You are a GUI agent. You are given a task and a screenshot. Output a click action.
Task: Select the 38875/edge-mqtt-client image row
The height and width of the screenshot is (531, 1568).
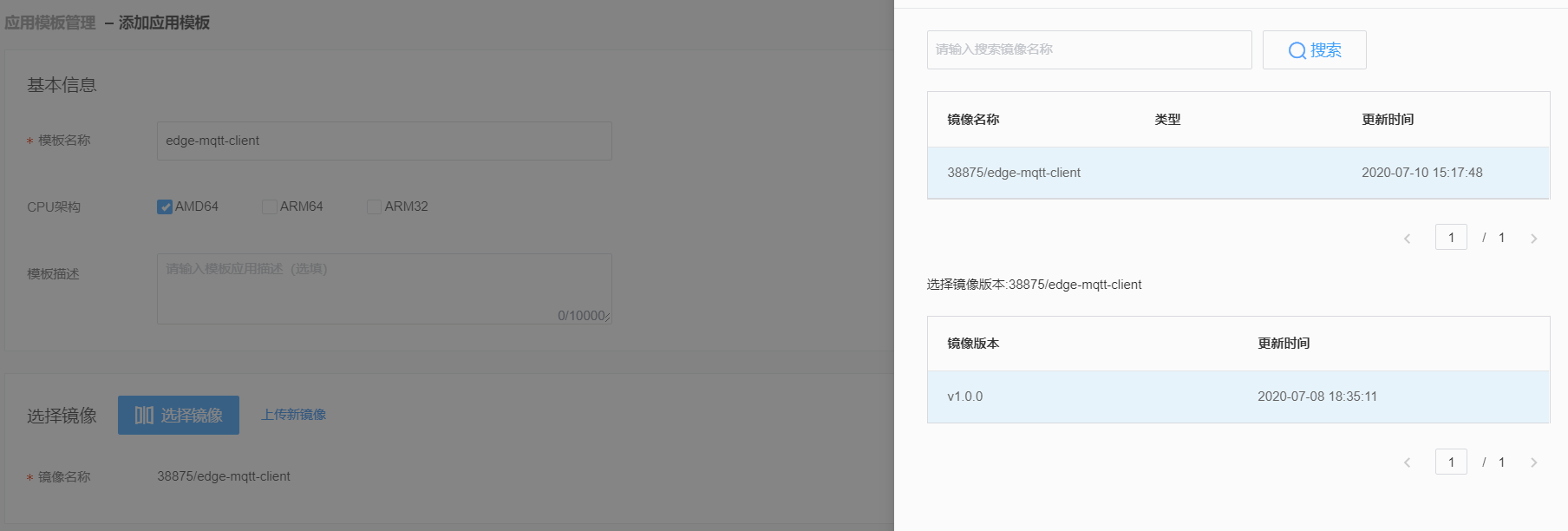pos(1238,173)
